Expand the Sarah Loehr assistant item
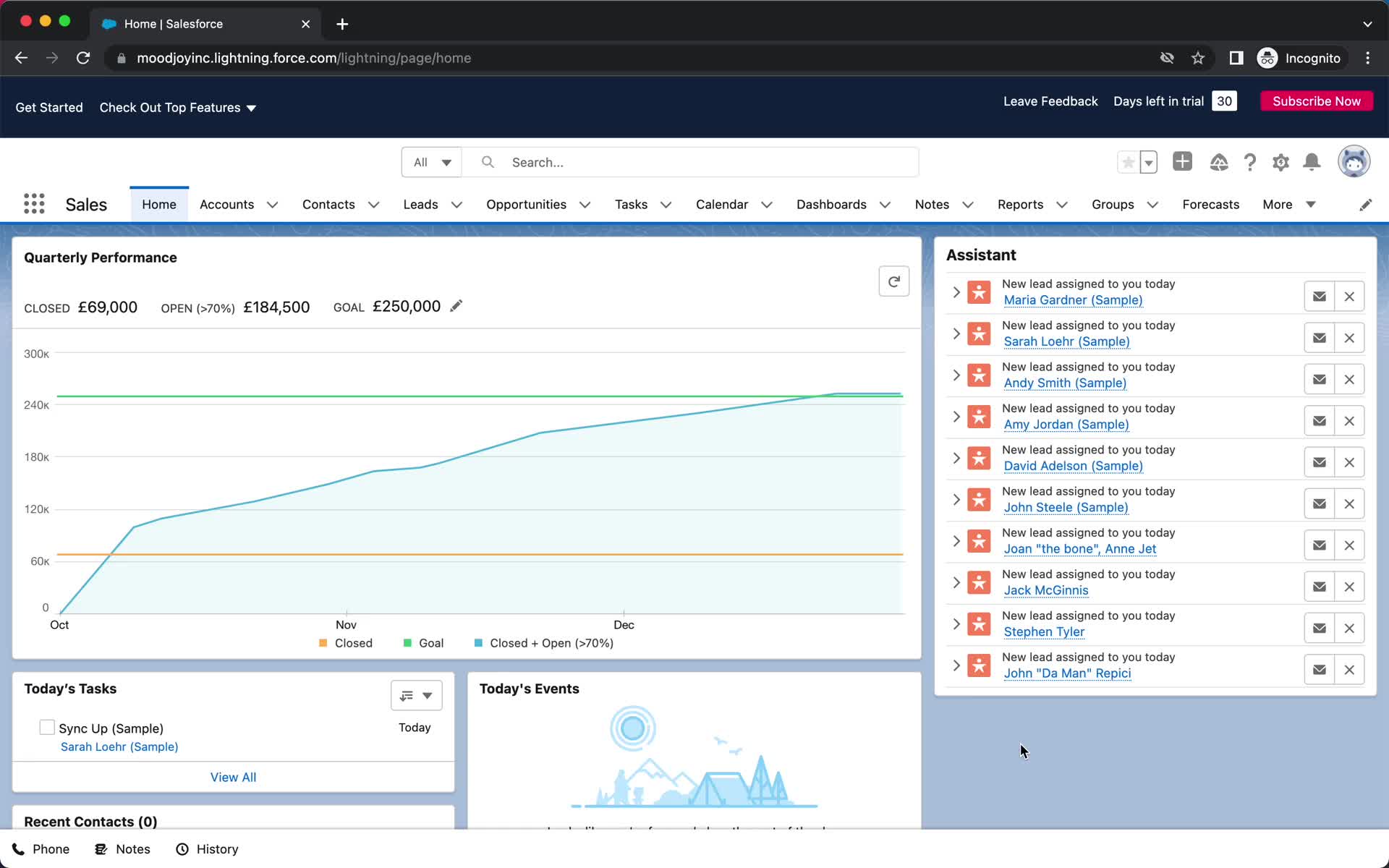This screenshot has width=1389, height=868. [956, 333]
